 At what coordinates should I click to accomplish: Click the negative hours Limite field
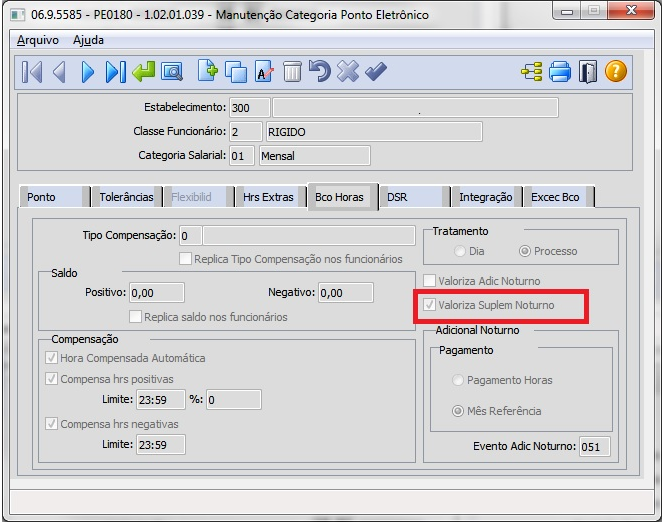161,444
